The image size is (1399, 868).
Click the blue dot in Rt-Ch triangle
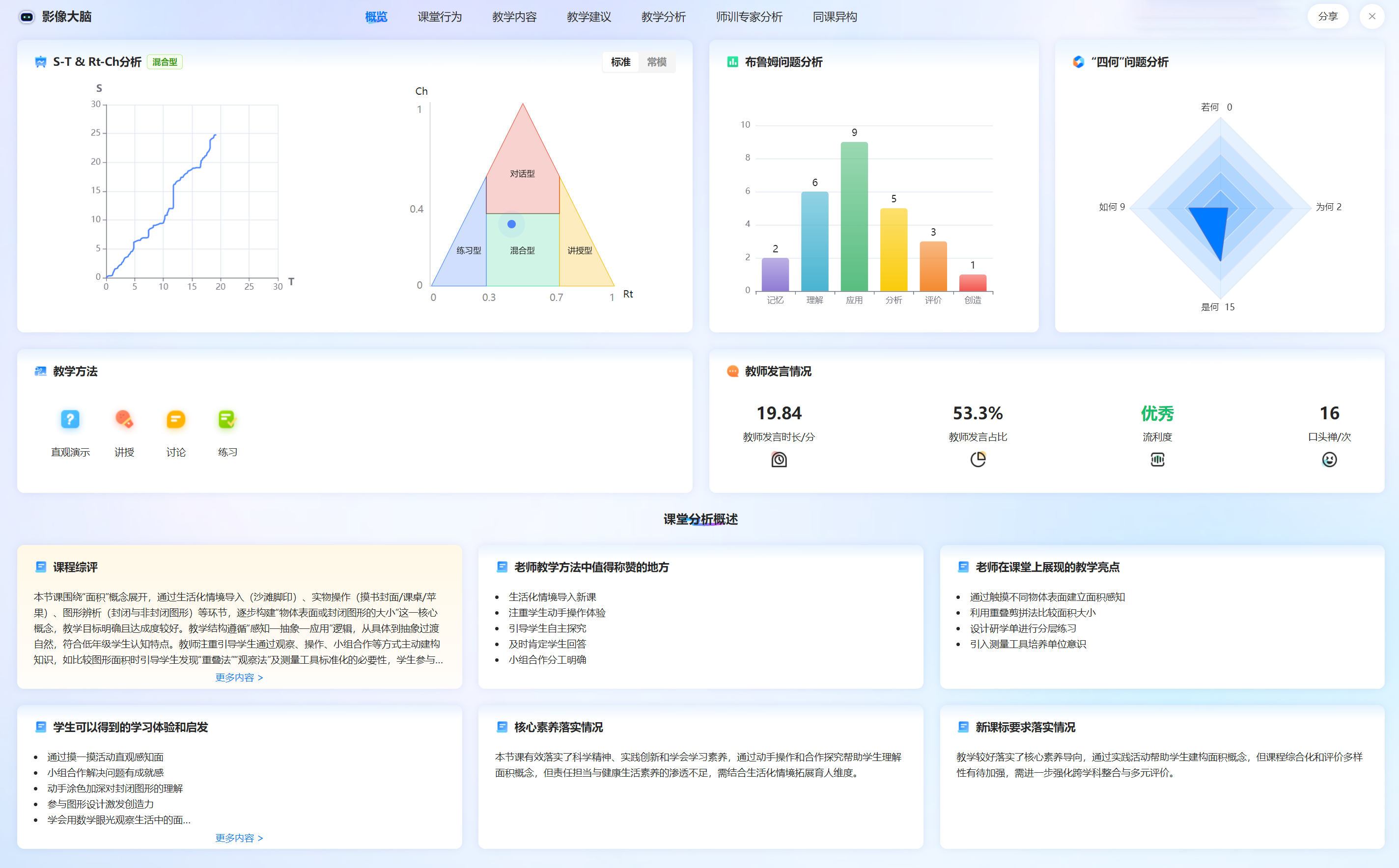pyautogui.click(x=511, y=224)
